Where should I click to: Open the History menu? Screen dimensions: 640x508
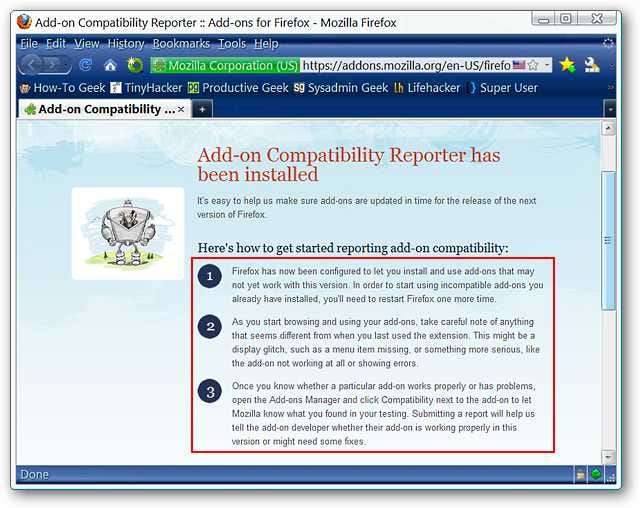126,44
